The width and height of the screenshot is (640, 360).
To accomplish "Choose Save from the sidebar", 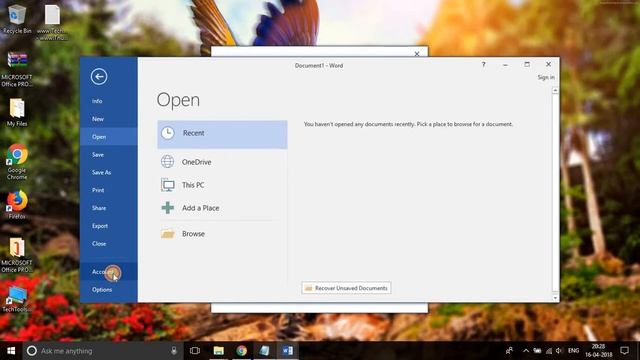I will pos(109,155).
